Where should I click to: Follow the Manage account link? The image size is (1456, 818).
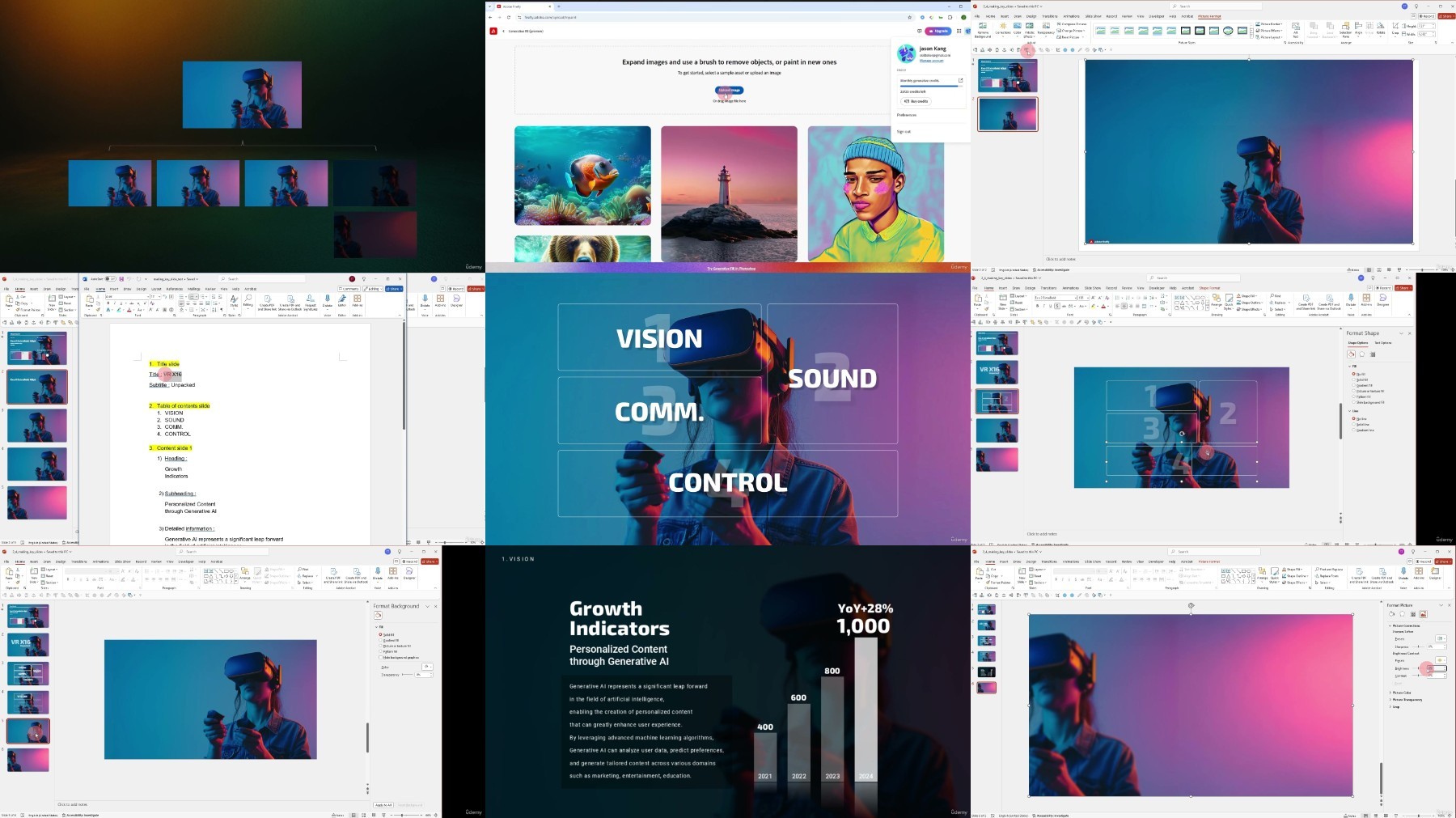tap(931, 61)
